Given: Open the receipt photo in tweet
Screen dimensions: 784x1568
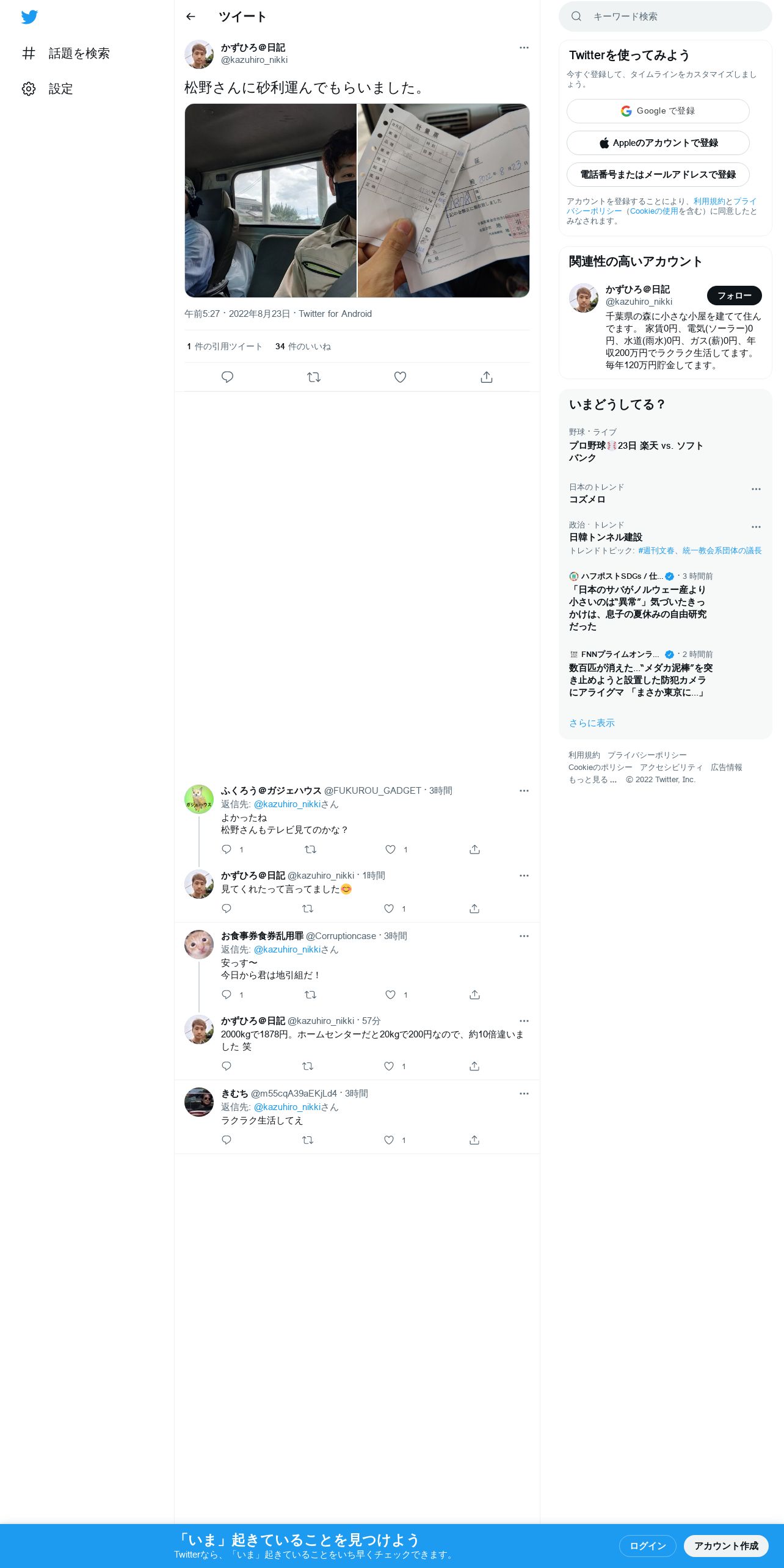Looking at the screenshot, I should coord(443,200).
